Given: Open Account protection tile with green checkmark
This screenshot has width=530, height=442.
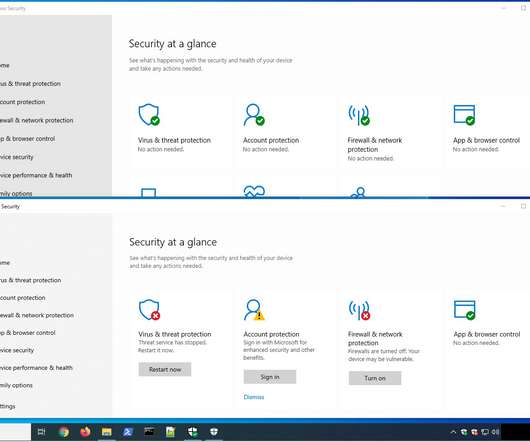Looking at the screenshot, I should (271, 140).
